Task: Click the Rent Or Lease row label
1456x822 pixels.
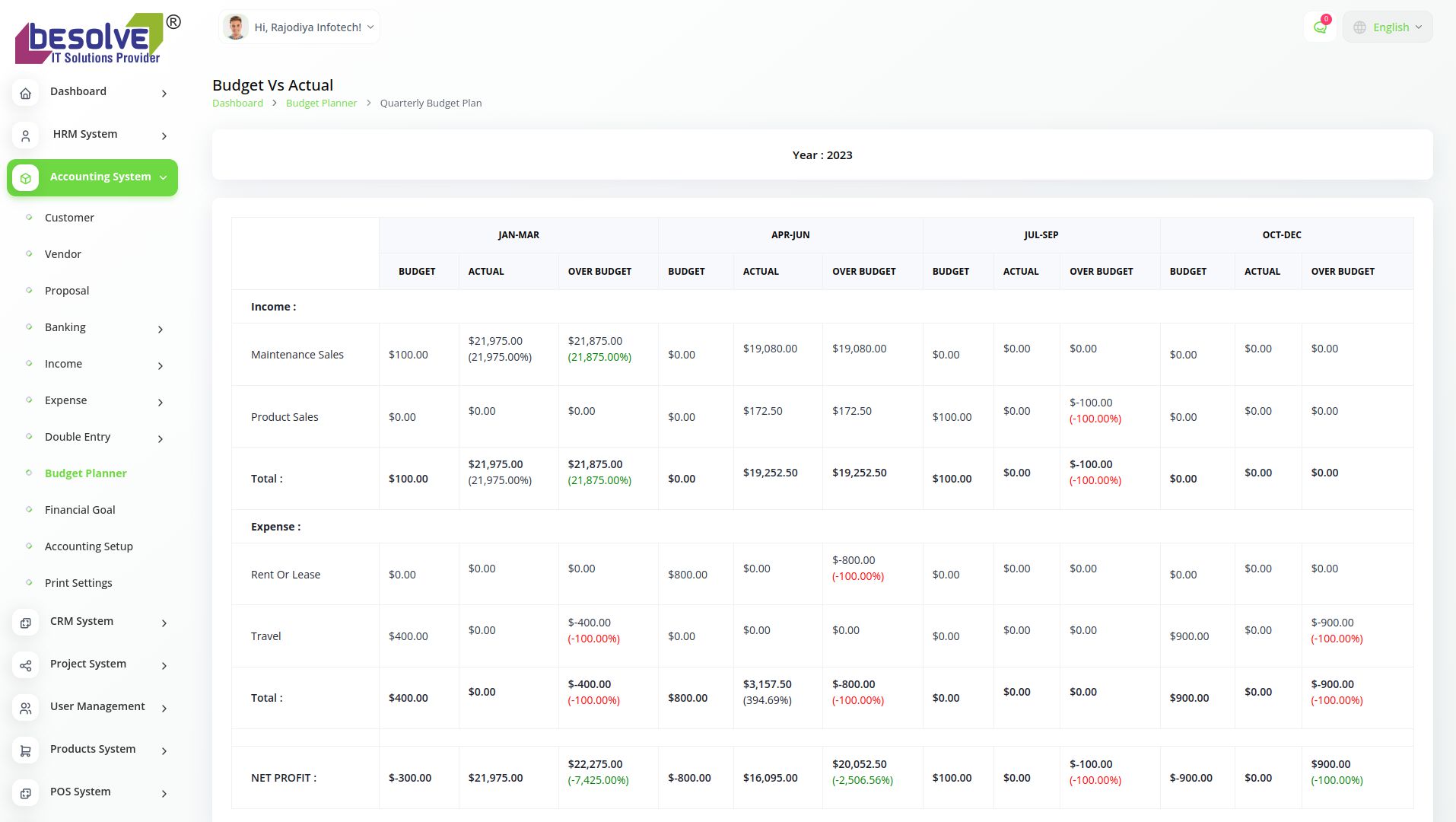Action: [x=285, y=575]
